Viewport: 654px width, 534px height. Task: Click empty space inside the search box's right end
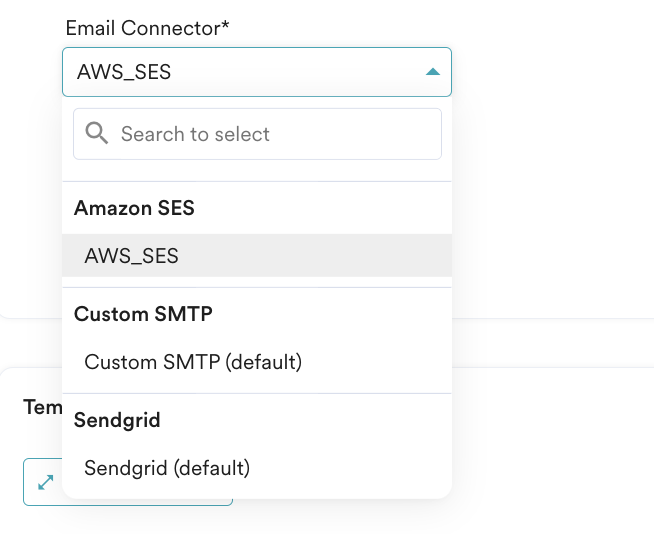click(410, 134)
